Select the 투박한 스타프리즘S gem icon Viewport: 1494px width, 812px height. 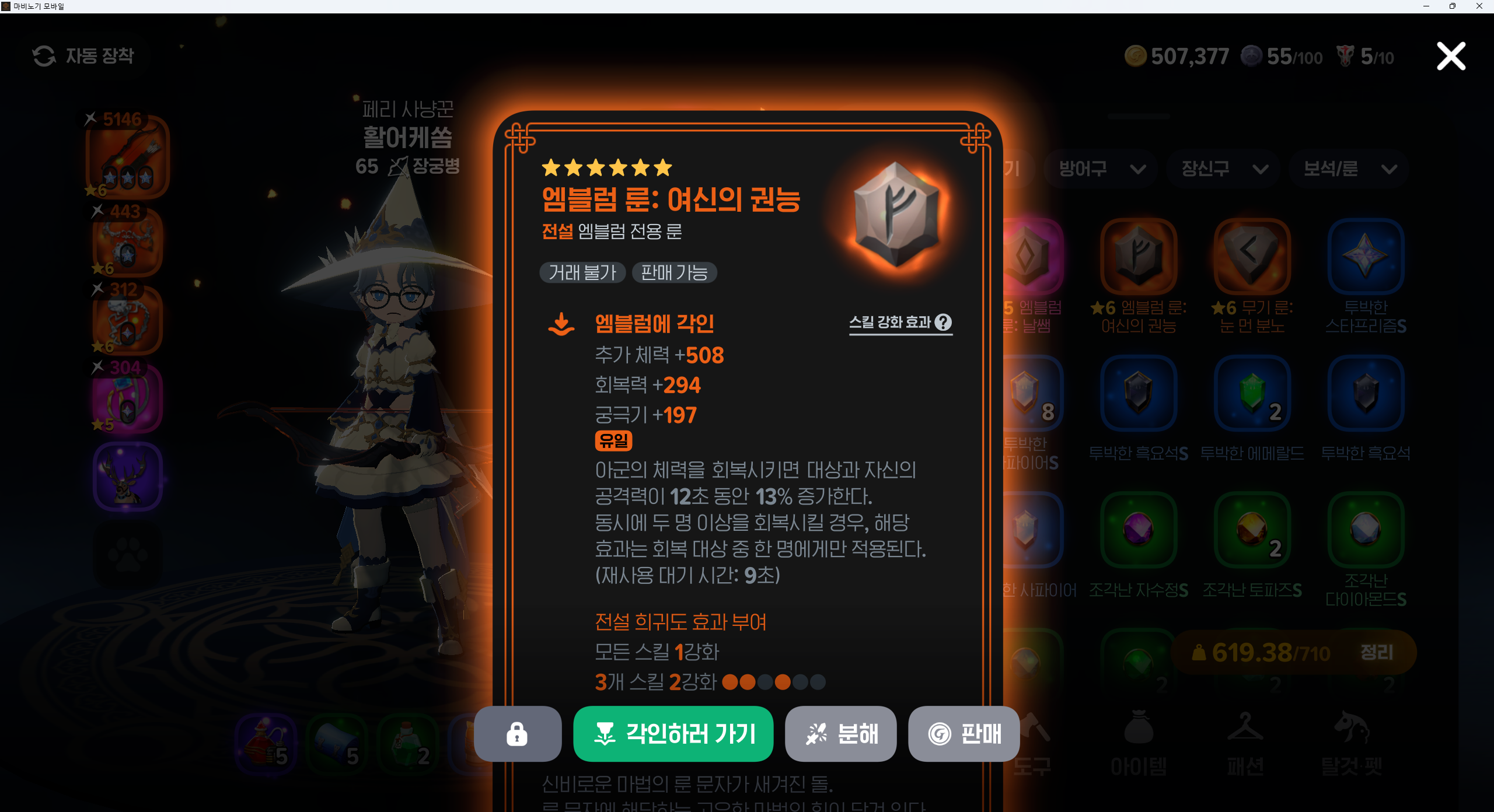pos(1366,256)
